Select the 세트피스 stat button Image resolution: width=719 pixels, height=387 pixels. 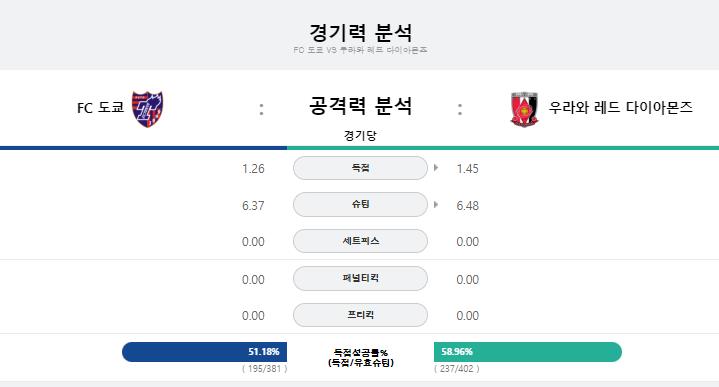[x=360, y=241]
